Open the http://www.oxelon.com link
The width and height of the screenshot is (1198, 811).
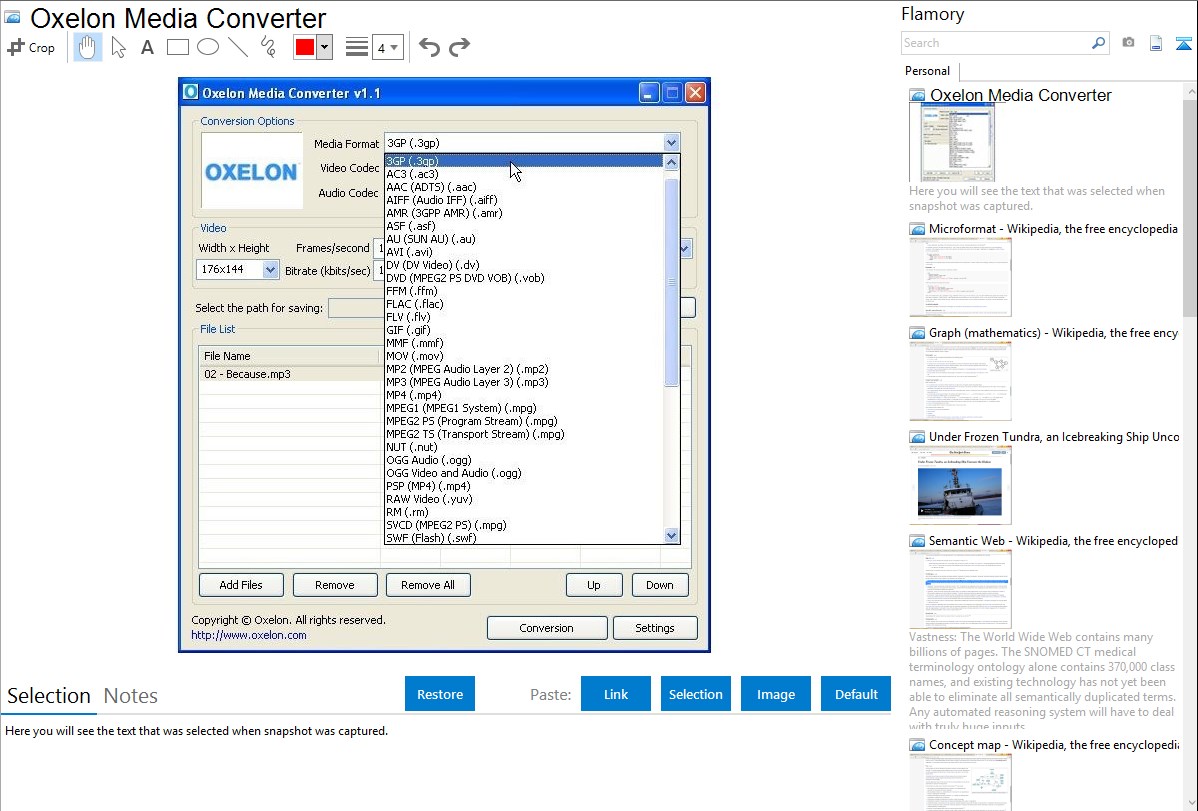click(x=249, y=635)
